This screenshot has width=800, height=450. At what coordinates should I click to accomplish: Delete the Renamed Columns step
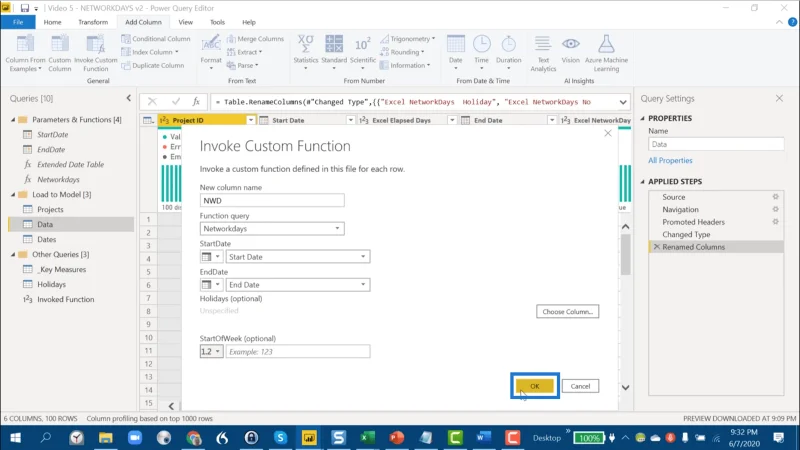(x=657, y=247)
